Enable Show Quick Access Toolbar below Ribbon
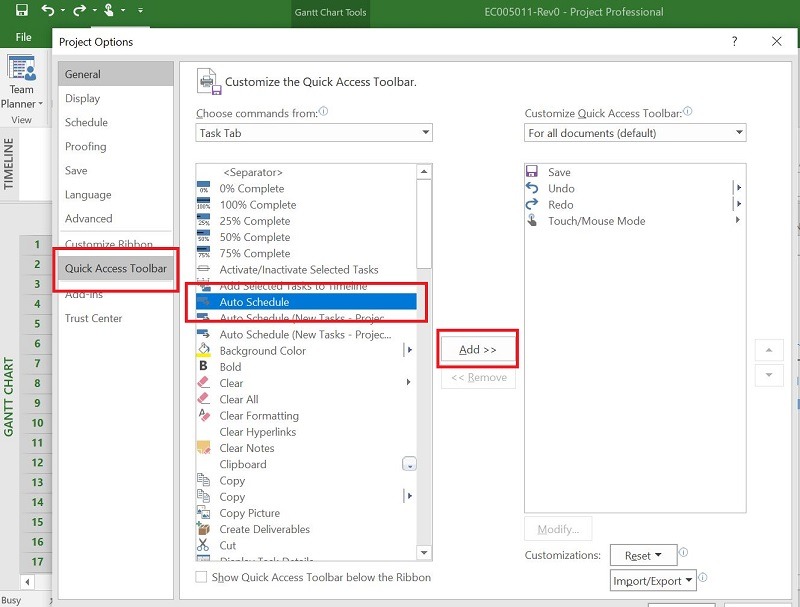800x607 pixels. pos(202,577)
